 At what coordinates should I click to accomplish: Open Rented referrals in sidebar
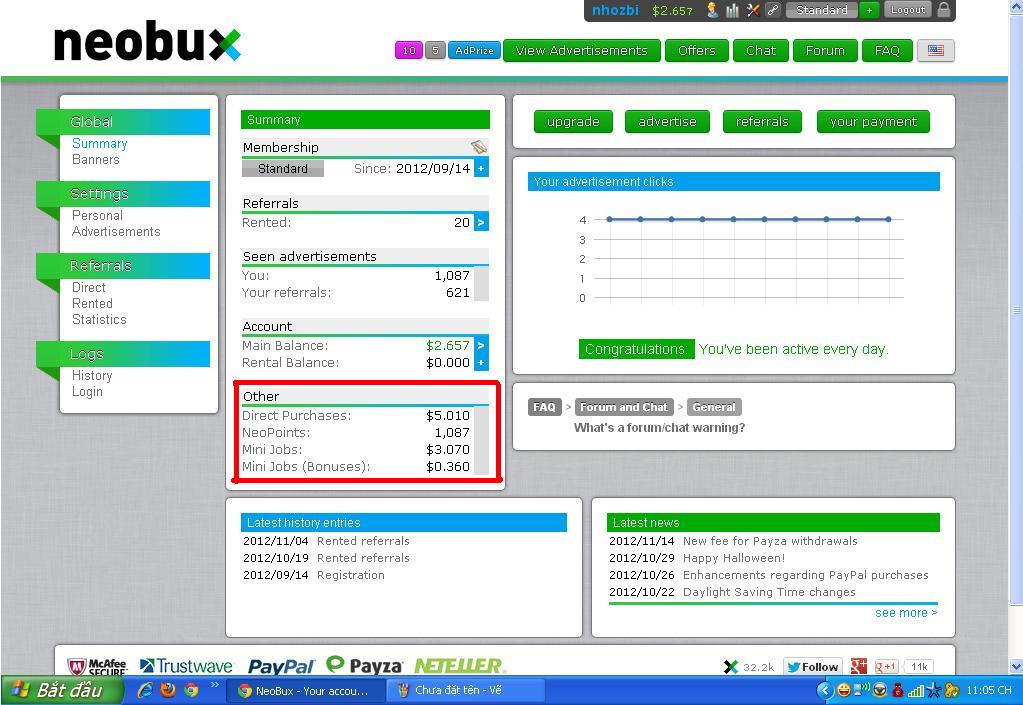coord(92,303)
